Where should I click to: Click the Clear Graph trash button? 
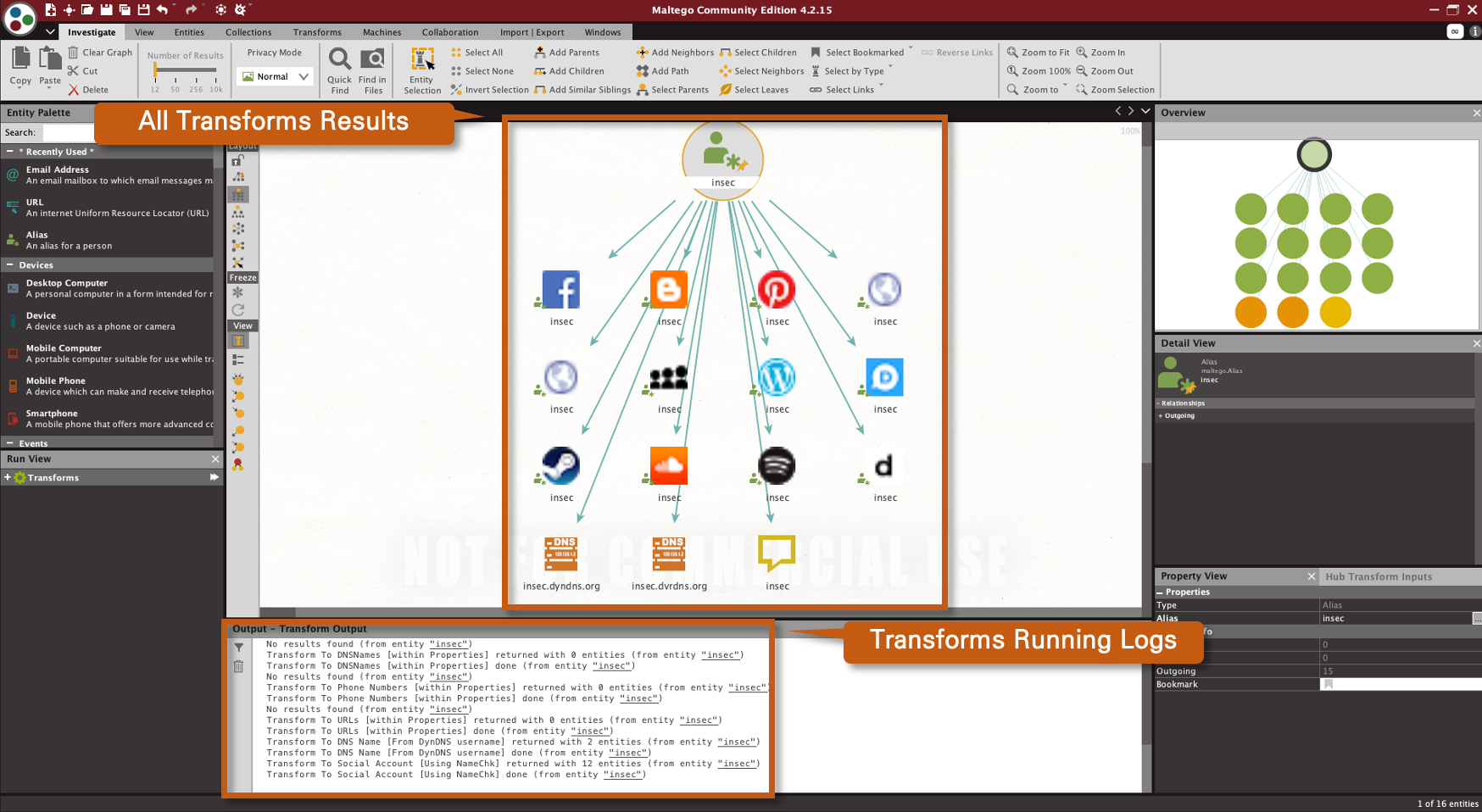100,53
